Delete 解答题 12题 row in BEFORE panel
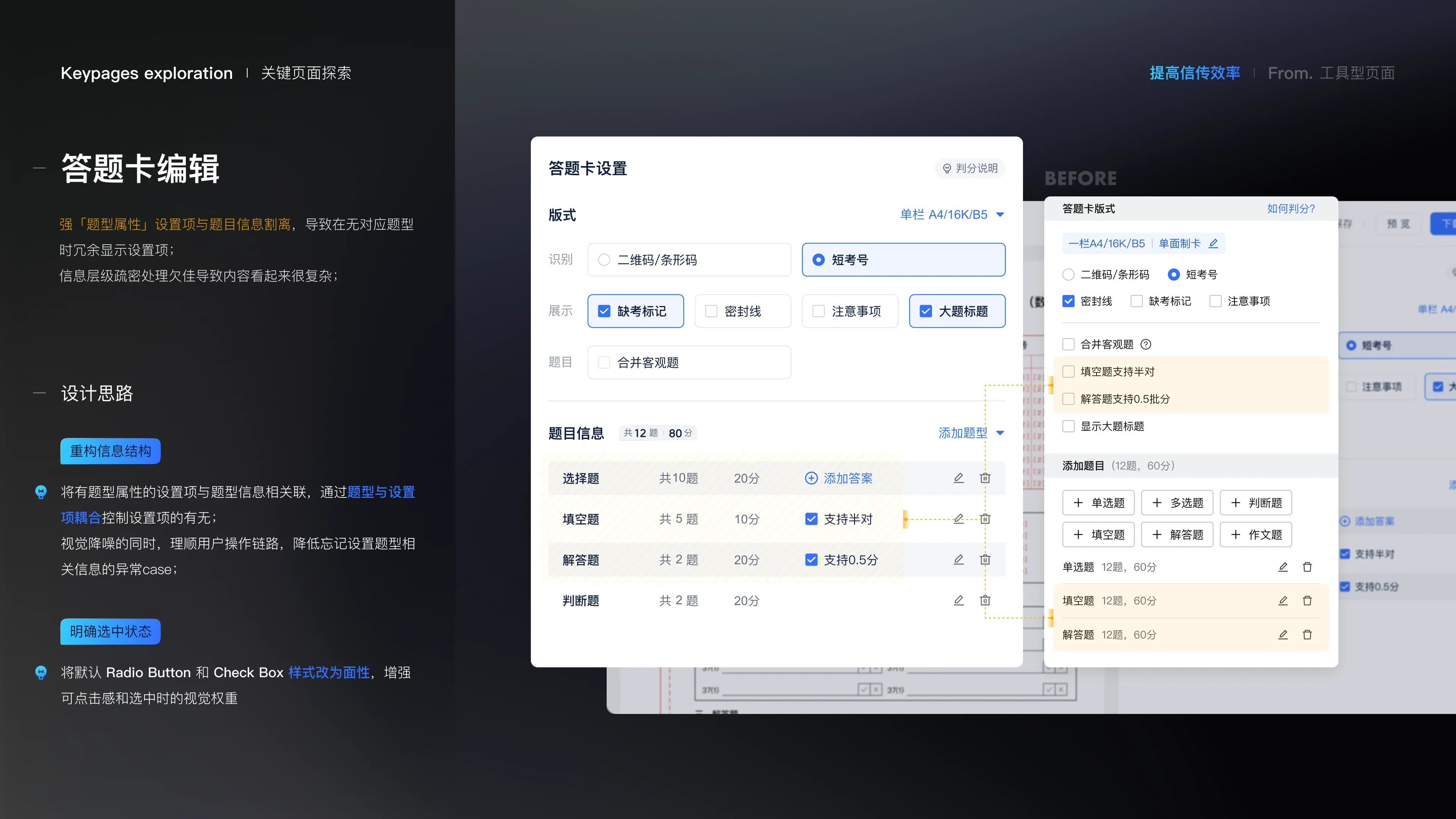This screenshot has height=819, width=1456. point(1307,635)
